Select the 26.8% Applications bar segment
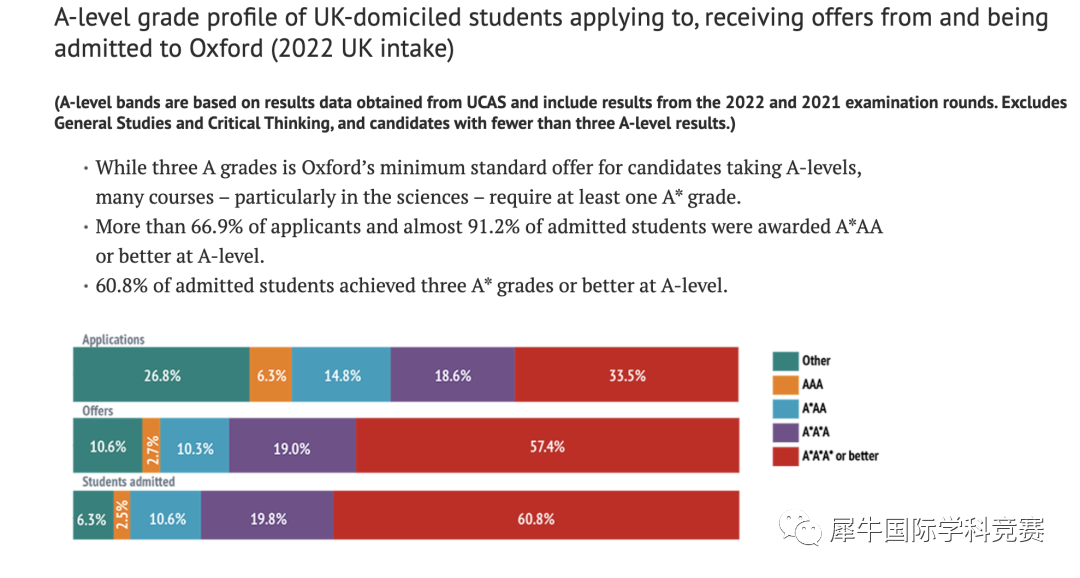Screen dimensions: 1080x578 (161, 375)
